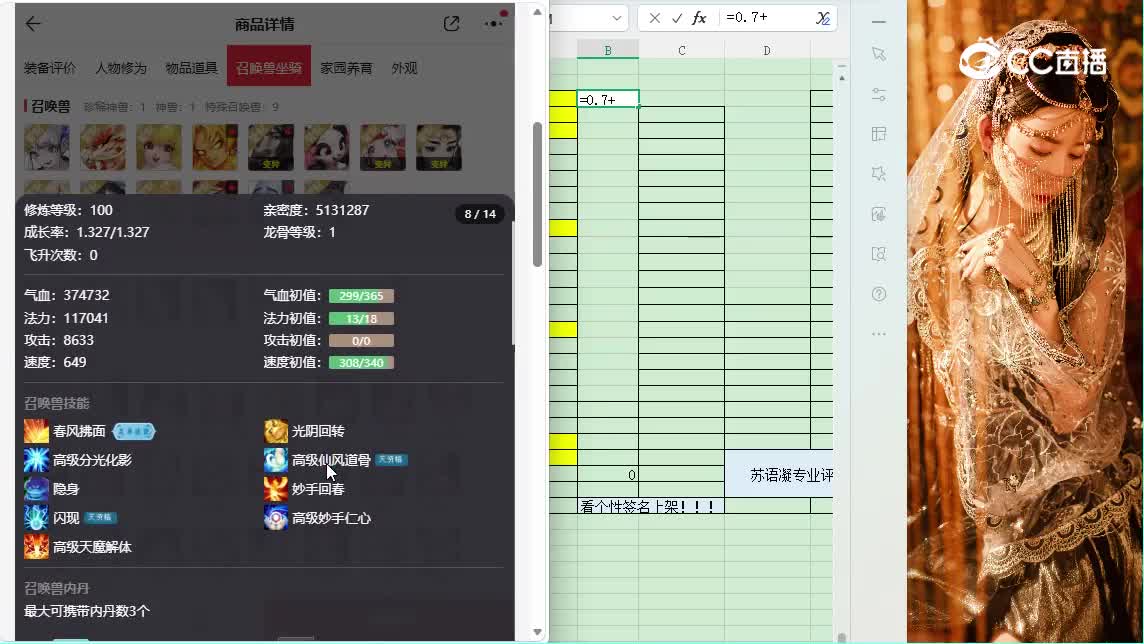Confirm formula entry with the checkmark
1144x644 pixels.
(x=677, y=18)
